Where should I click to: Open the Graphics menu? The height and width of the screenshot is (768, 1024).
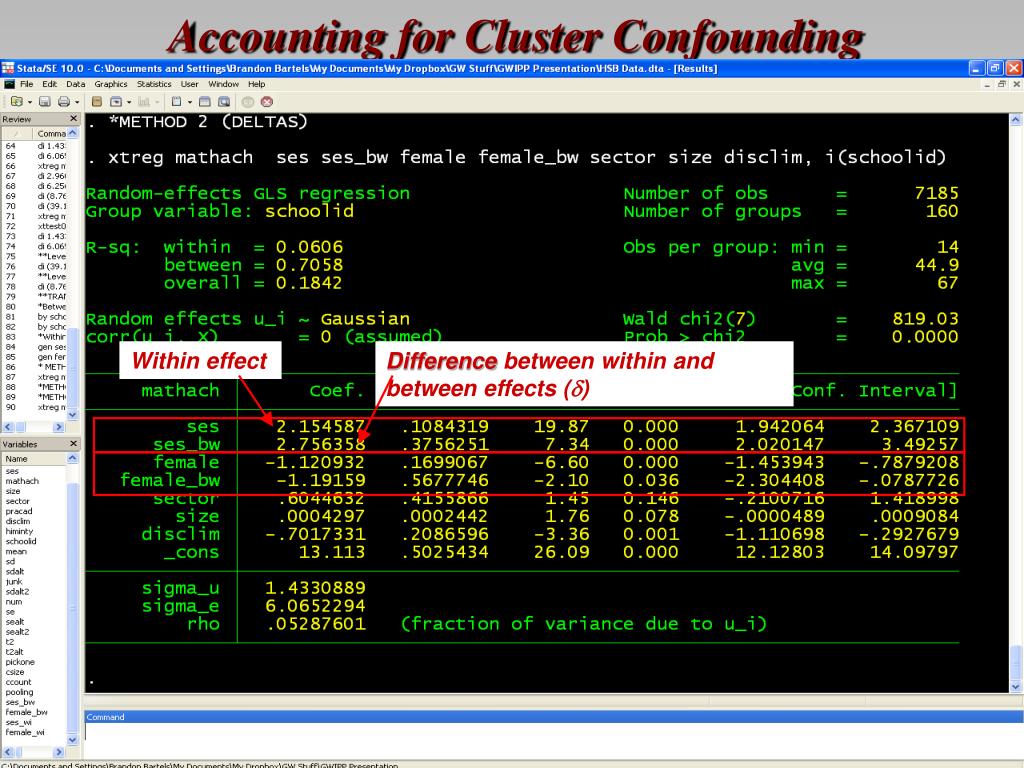tap(111, 84)
